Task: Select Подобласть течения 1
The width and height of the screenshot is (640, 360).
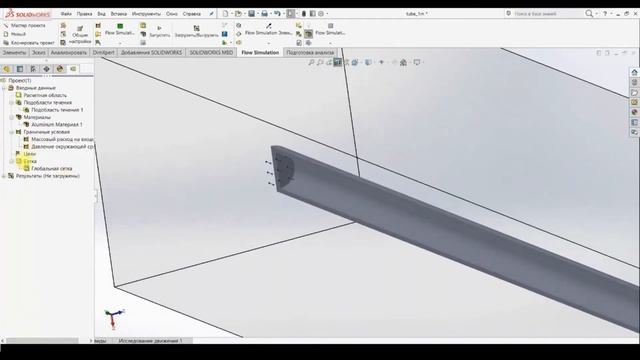Action: [57, 110]
